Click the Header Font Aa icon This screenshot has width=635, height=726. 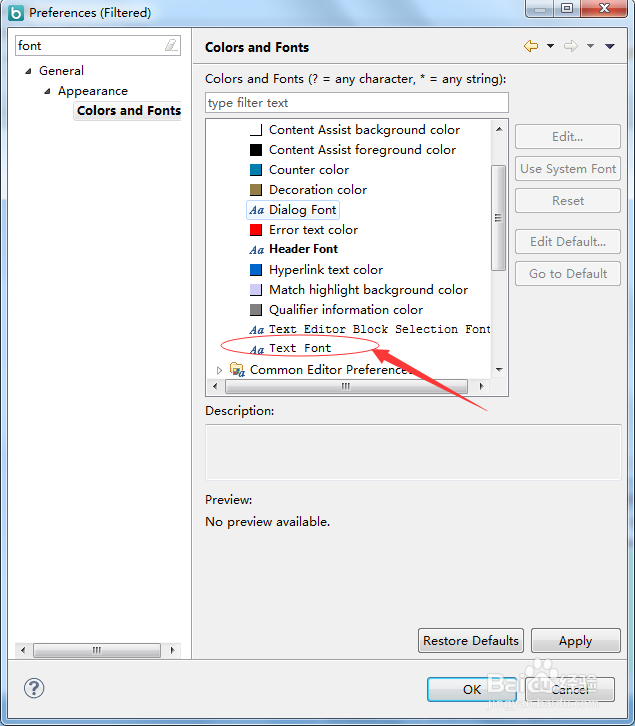pos(257,250)
